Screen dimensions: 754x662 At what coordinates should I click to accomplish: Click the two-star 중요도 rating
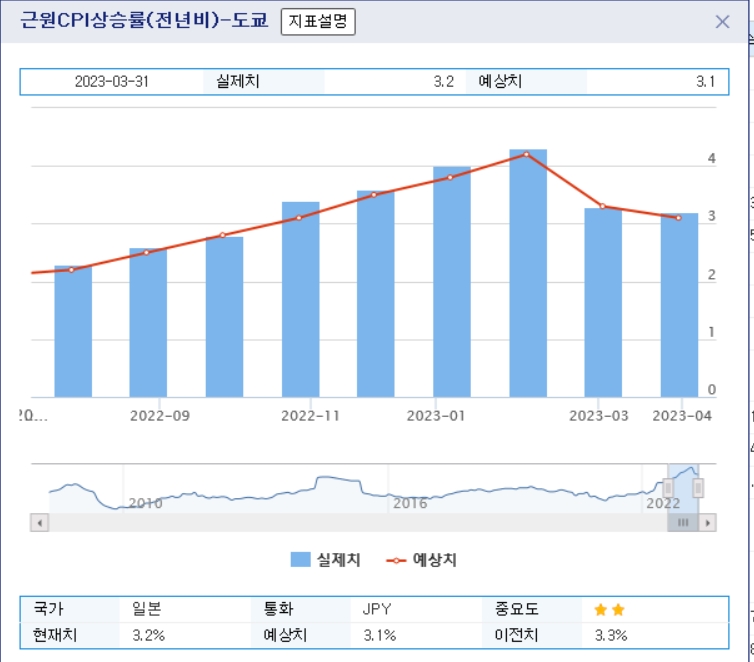click(x=609, y=610)
